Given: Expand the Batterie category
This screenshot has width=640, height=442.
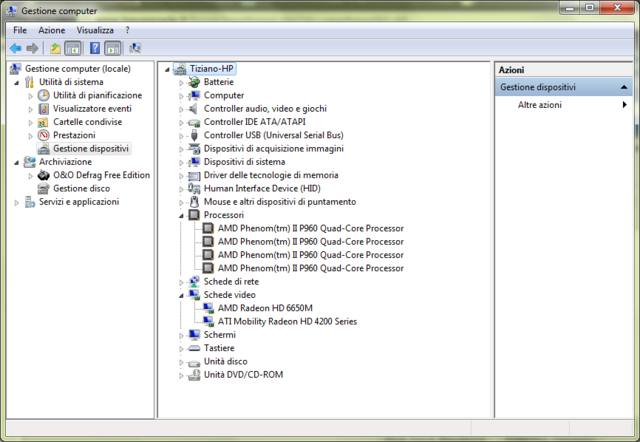Looking at the screenshot, I should [x=182, y=82].
